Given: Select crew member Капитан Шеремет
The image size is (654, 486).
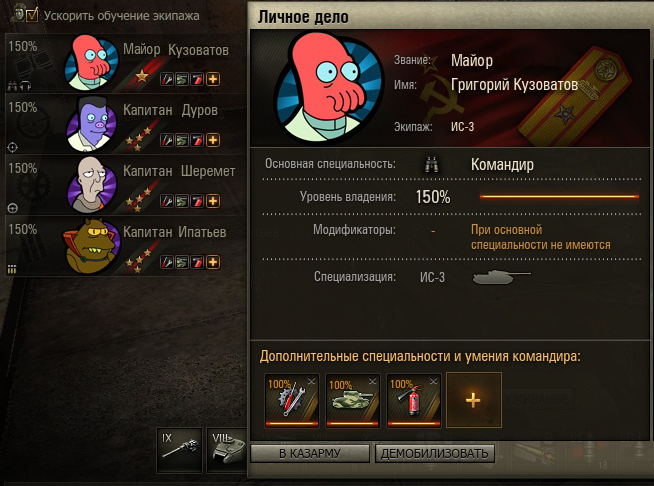Looking at the screenshot, I should 126,185.
